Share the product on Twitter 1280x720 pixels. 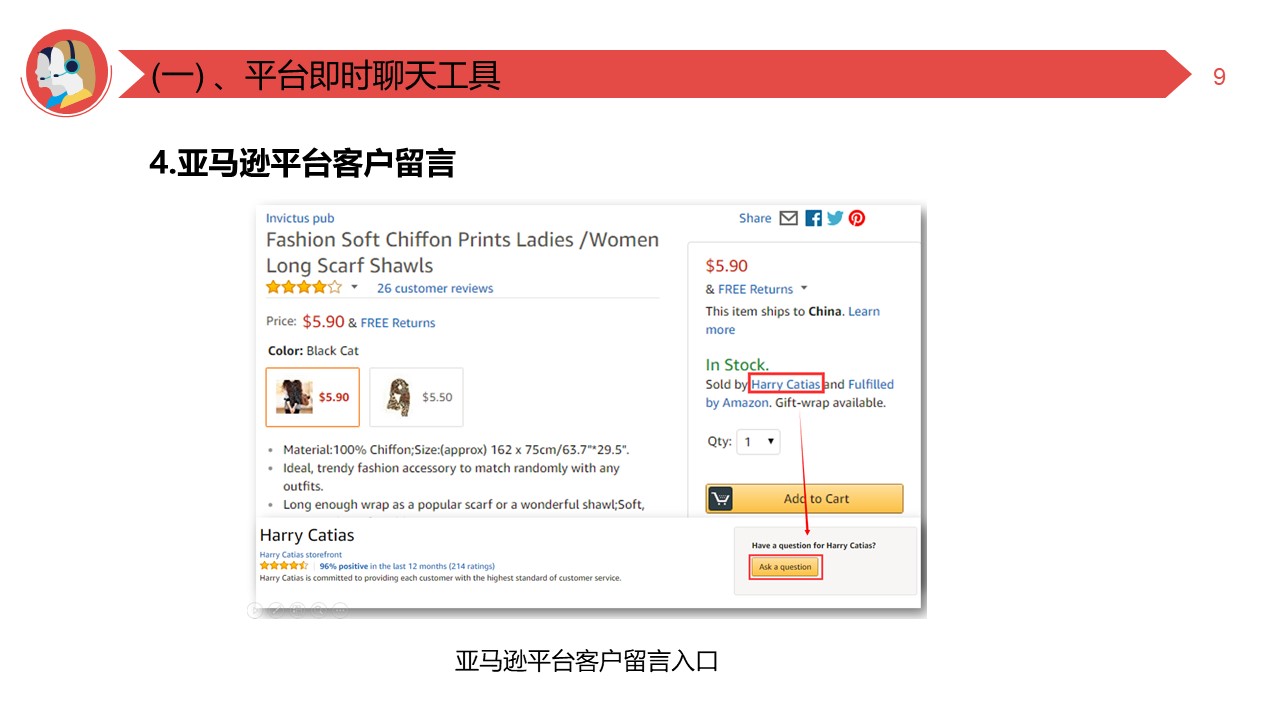coord(835,218)
